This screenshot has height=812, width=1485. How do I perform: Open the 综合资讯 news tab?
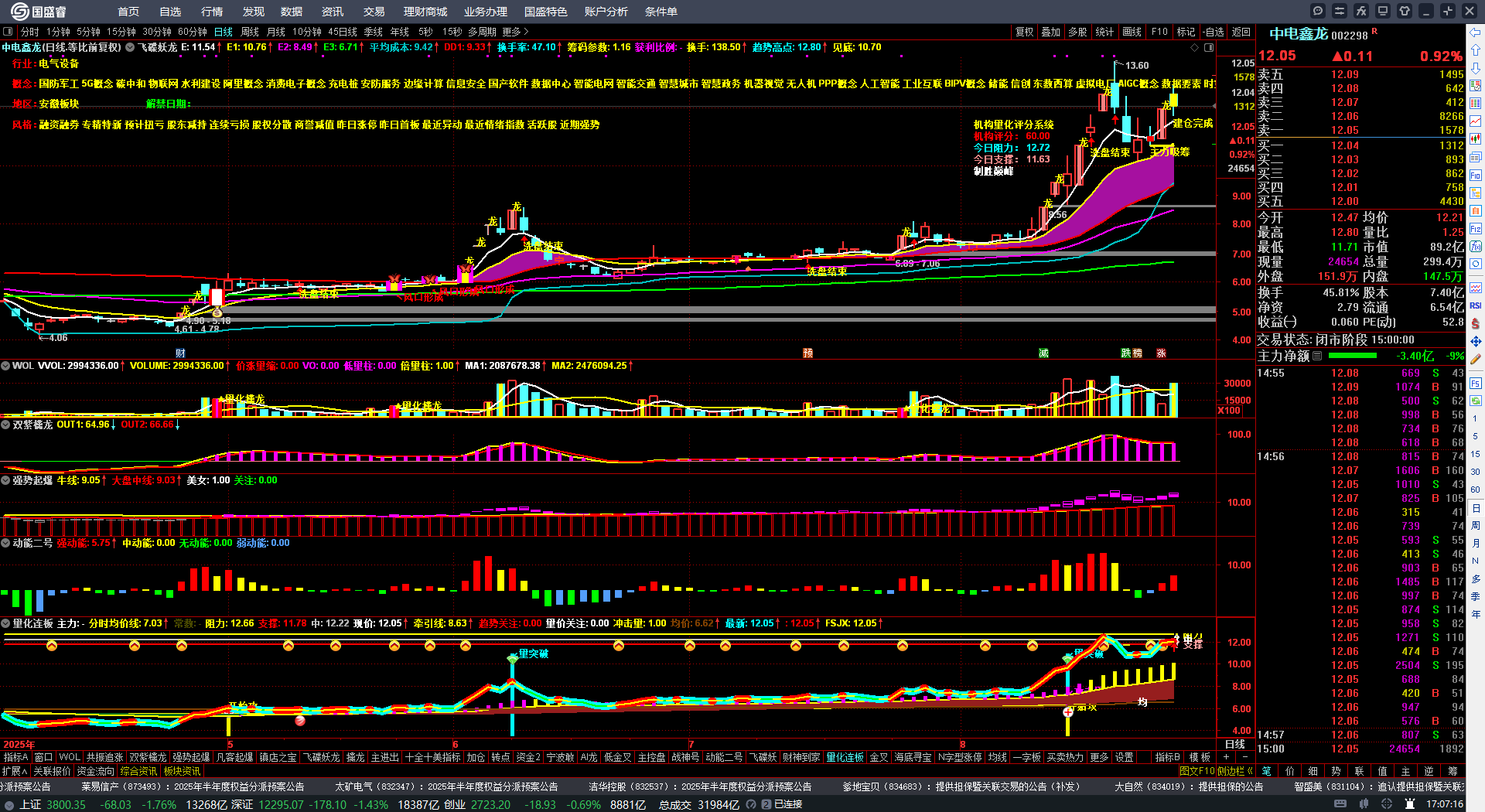pyautogui.click(x=138, y=771)
